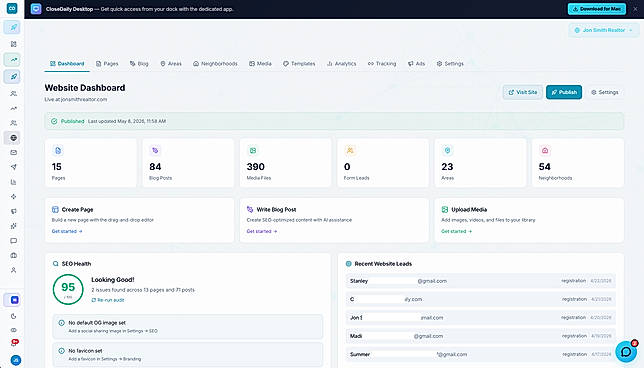The width and height of the screenshot is (644, 368).
Task: Click the Upload Media icon
Action: pyautogui.click(x=445, y=209)
